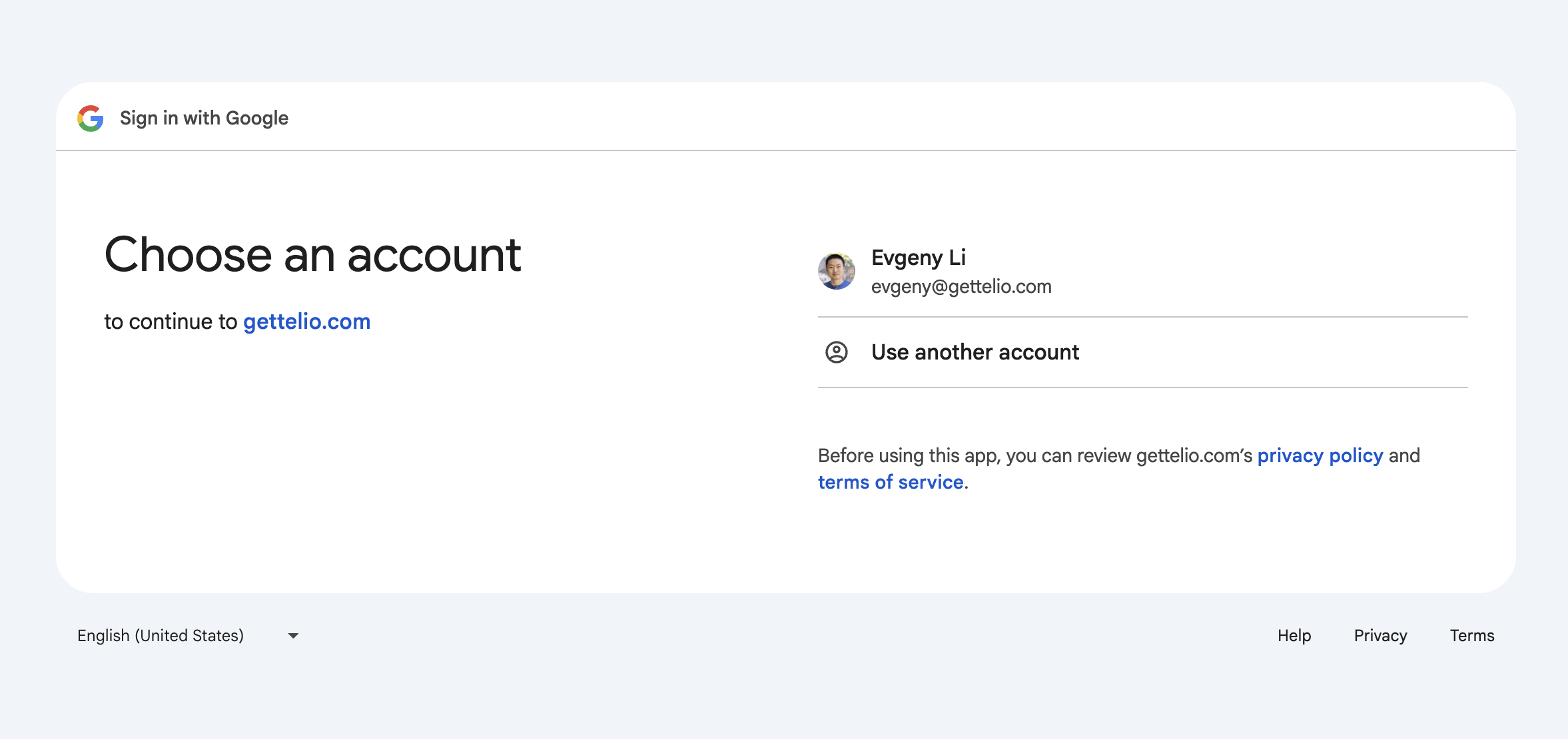Select the Evgeny Li account name
Screen dimensions: 1568x739
pyautogui.click(x=918, y=258)
